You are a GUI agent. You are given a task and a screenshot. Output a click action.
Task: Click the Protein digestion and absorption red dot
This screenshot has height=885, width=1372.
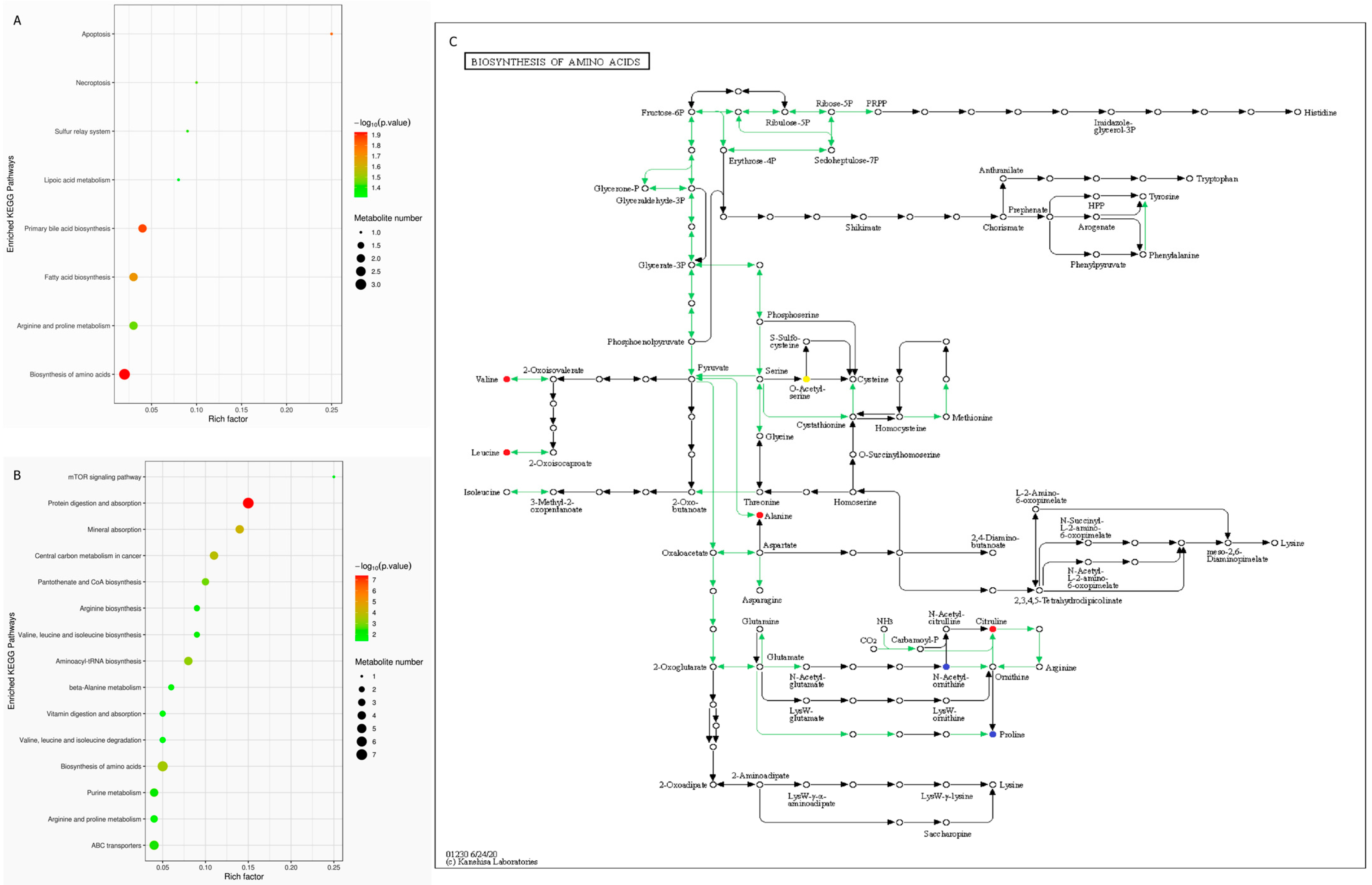click(248, 503)
